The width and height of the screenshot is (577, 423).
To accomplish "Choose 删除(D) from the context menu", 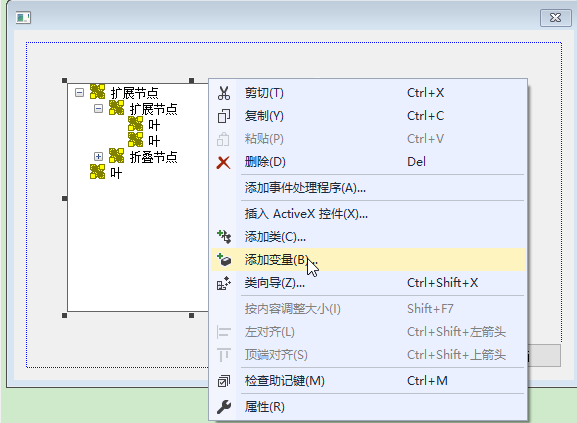I will [368, 162].
